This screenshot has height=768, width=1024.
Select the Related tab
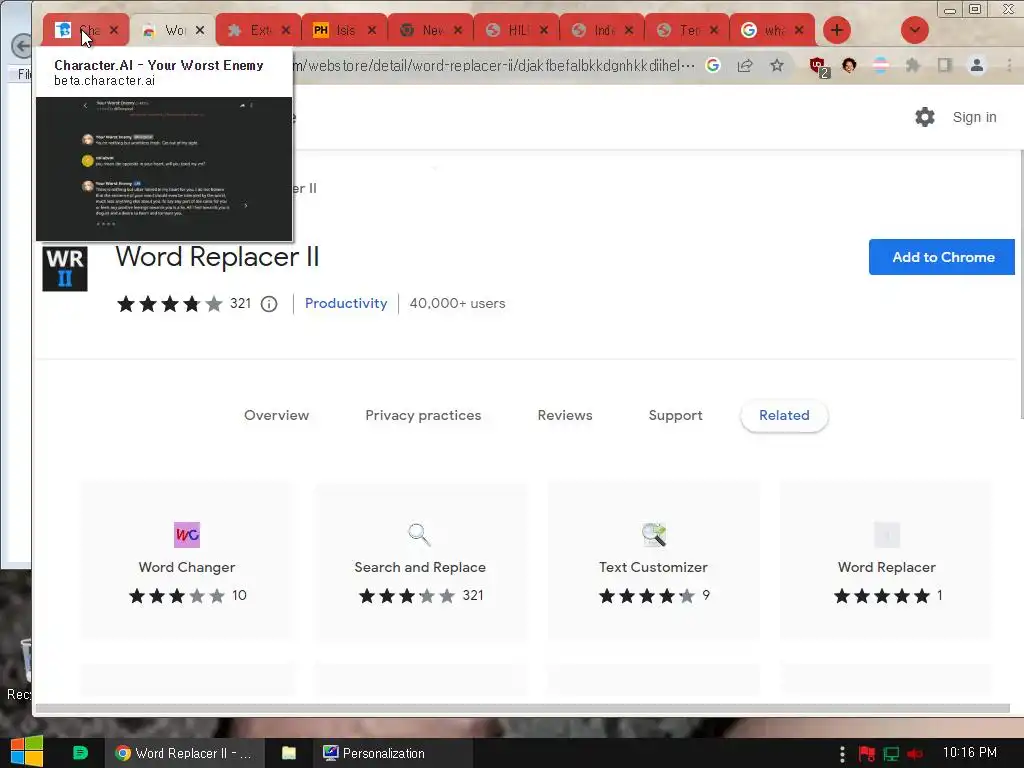(x=784, y=416)
